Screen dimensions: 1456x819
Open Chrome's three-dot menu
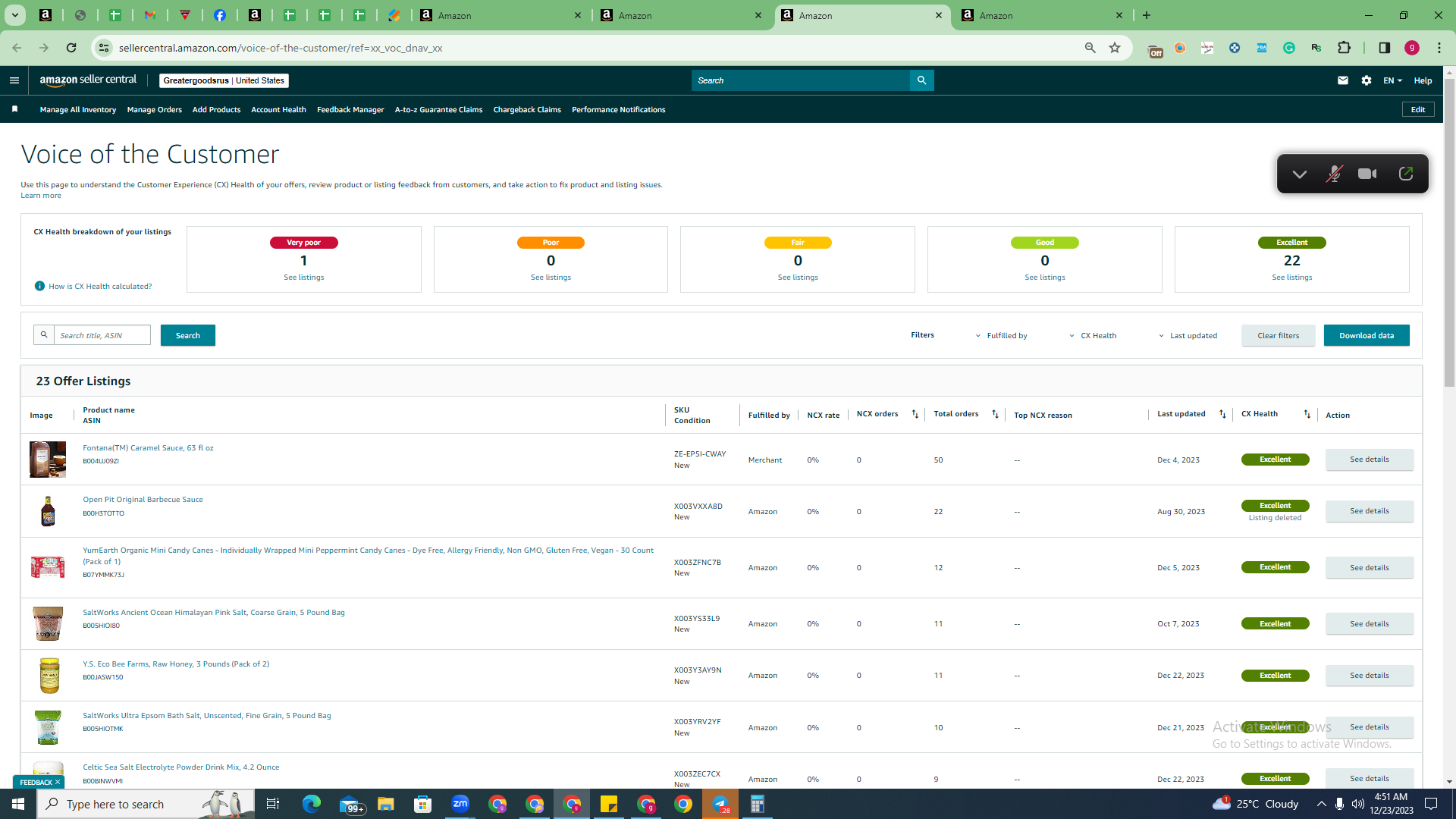[1439, 48]
